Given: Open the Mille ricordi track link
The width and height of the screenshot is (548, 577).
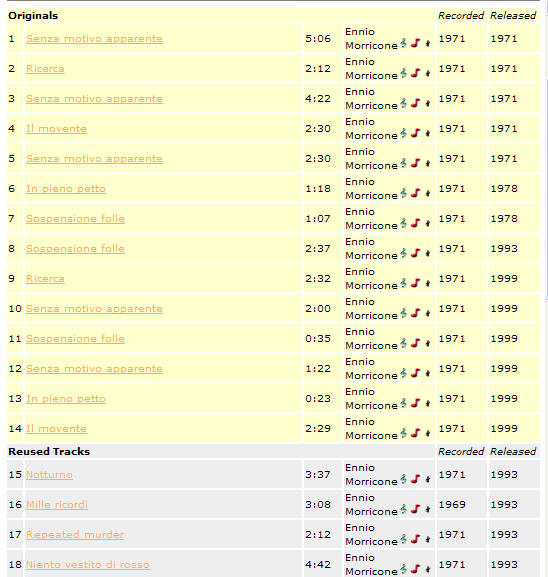Looking at the screenshot, I should (57, 505).
